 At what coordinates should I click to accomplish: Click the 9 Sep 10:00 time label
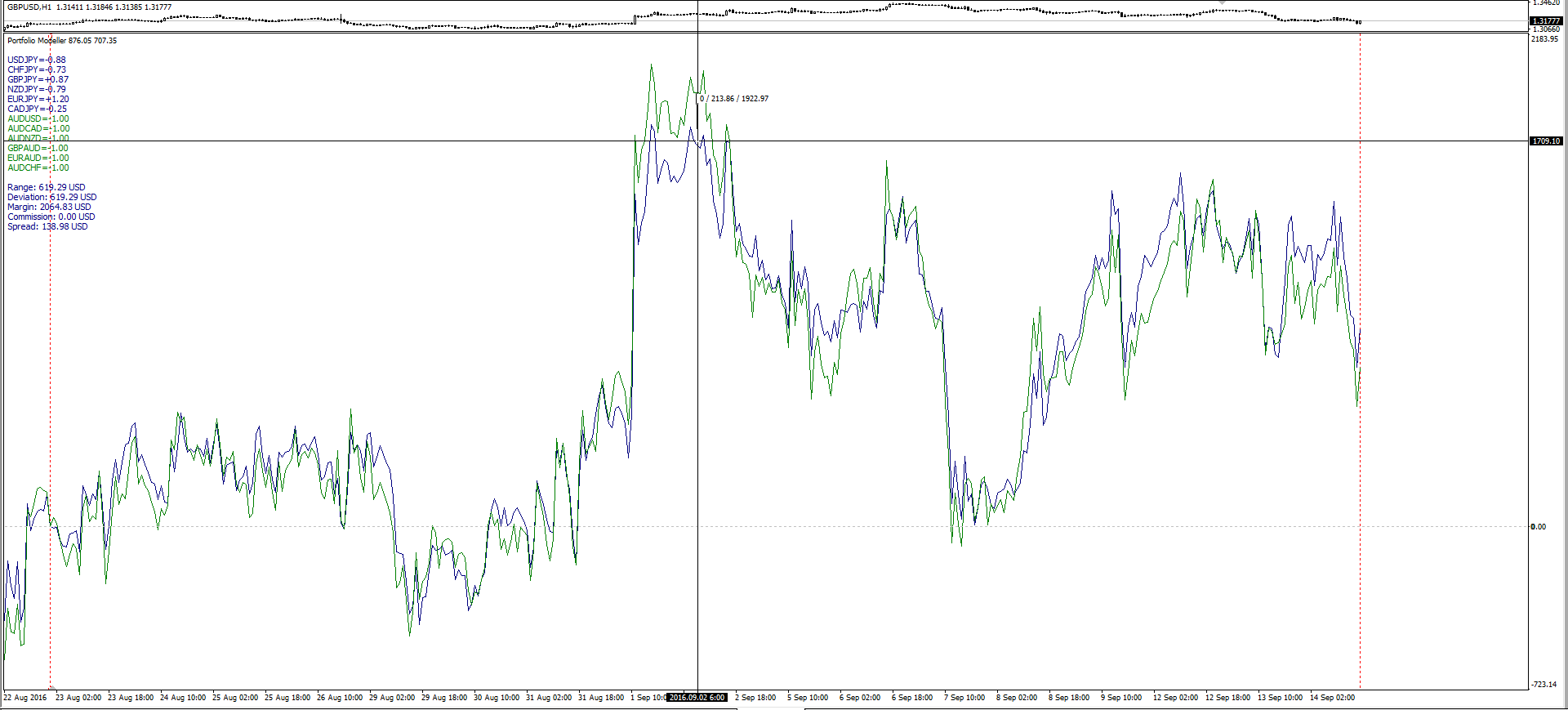coord(1121,698)
